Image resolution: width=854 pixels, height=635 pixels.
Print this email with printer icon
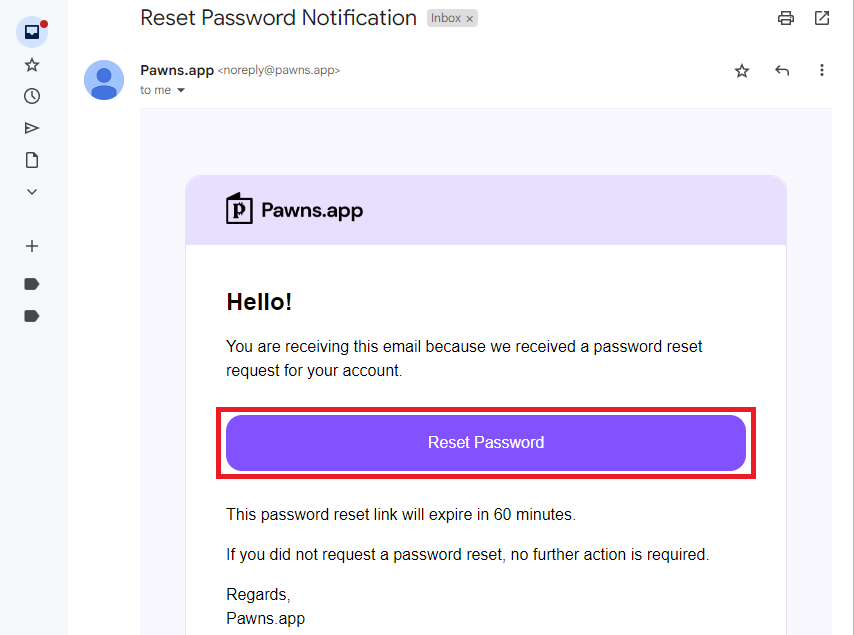[785, 18]
